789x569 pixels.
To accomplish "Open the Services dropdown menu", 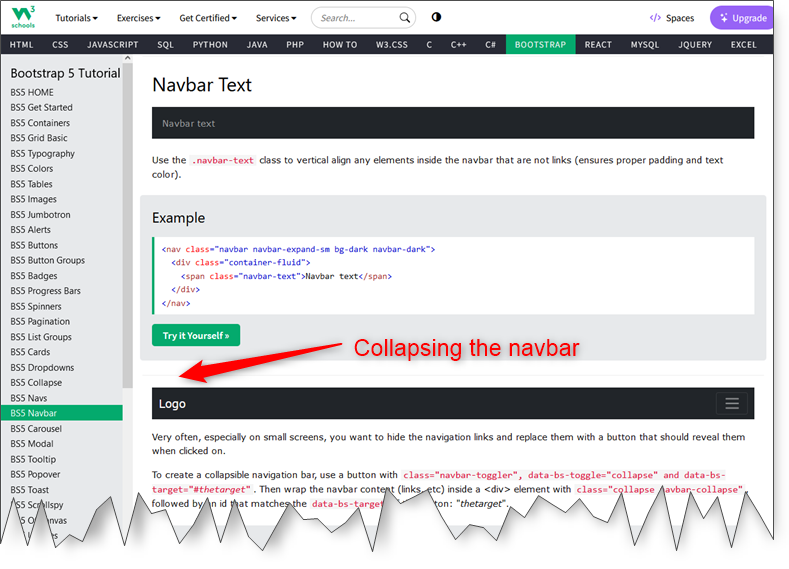I will pyautogui.click(x=275, y=18).
